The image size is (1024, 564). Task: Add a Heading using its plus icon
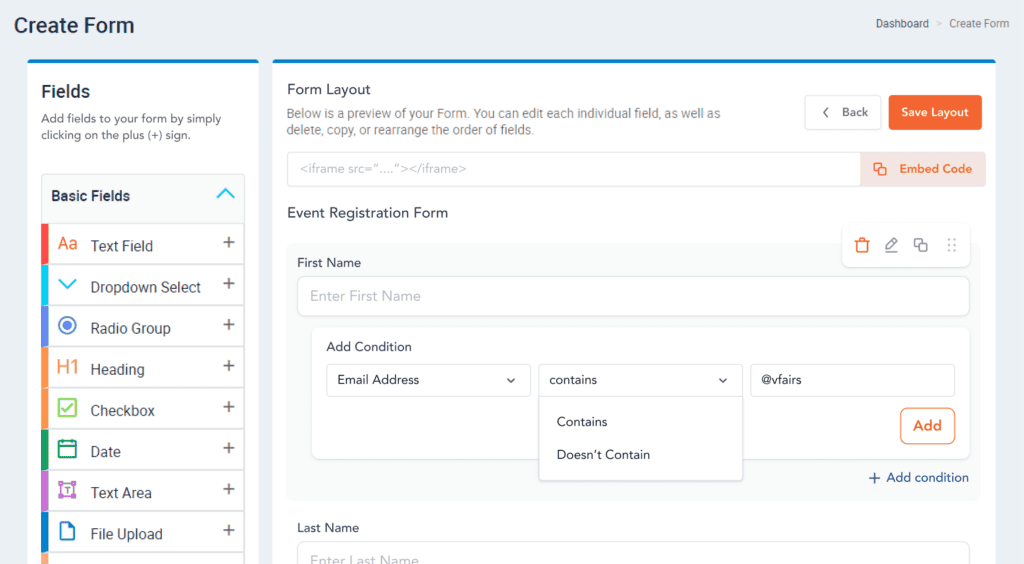tap(229, 366)
